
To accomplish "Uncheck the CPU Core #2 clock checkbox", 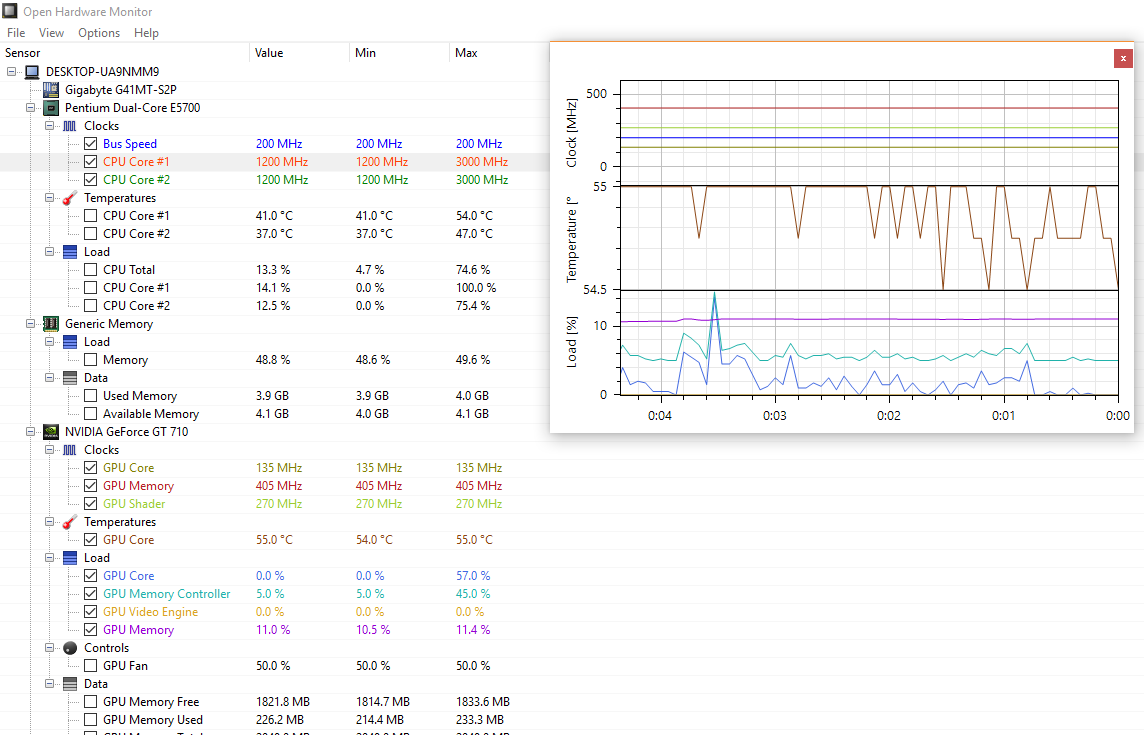I will [90, 180].
